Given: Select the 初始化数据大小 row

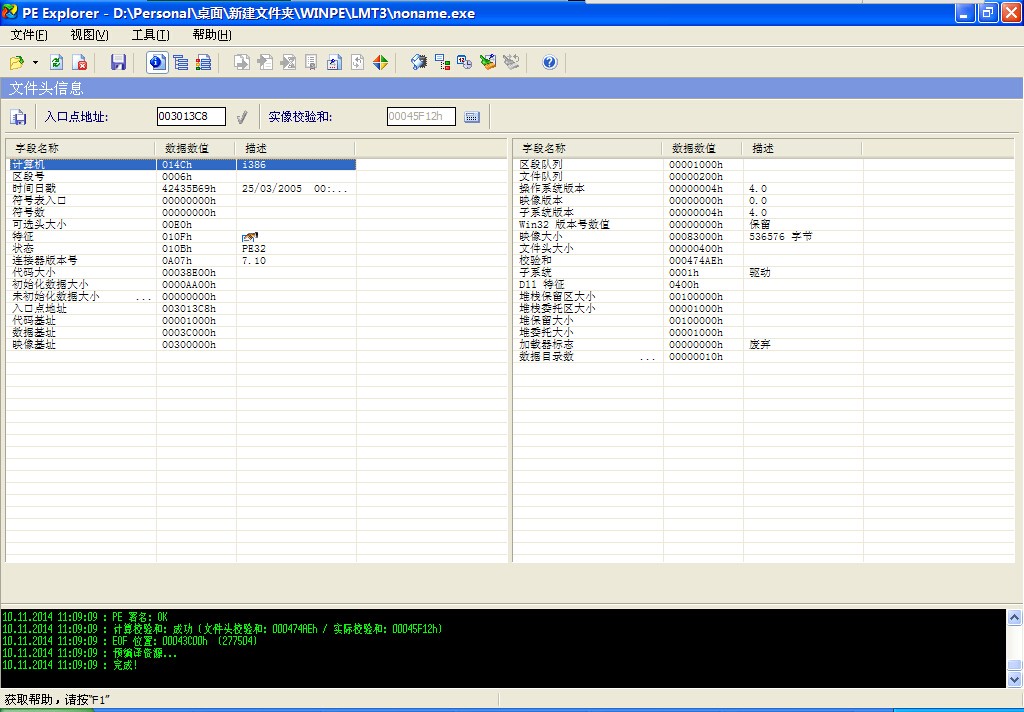Looking at the screenshot, I should (x=182, y=284).
